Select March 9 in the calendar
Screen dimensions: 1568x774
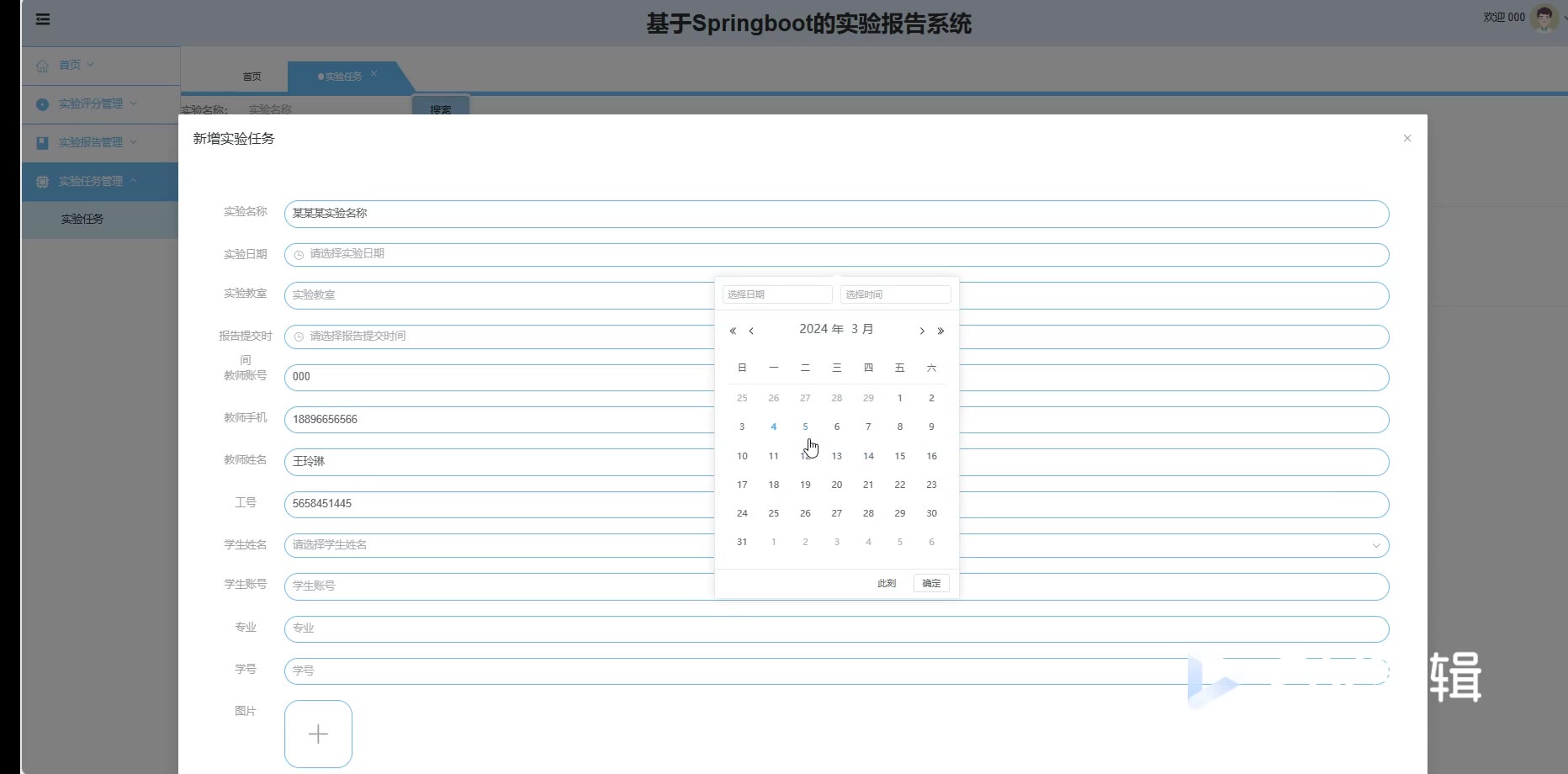(x=931, y=427)
